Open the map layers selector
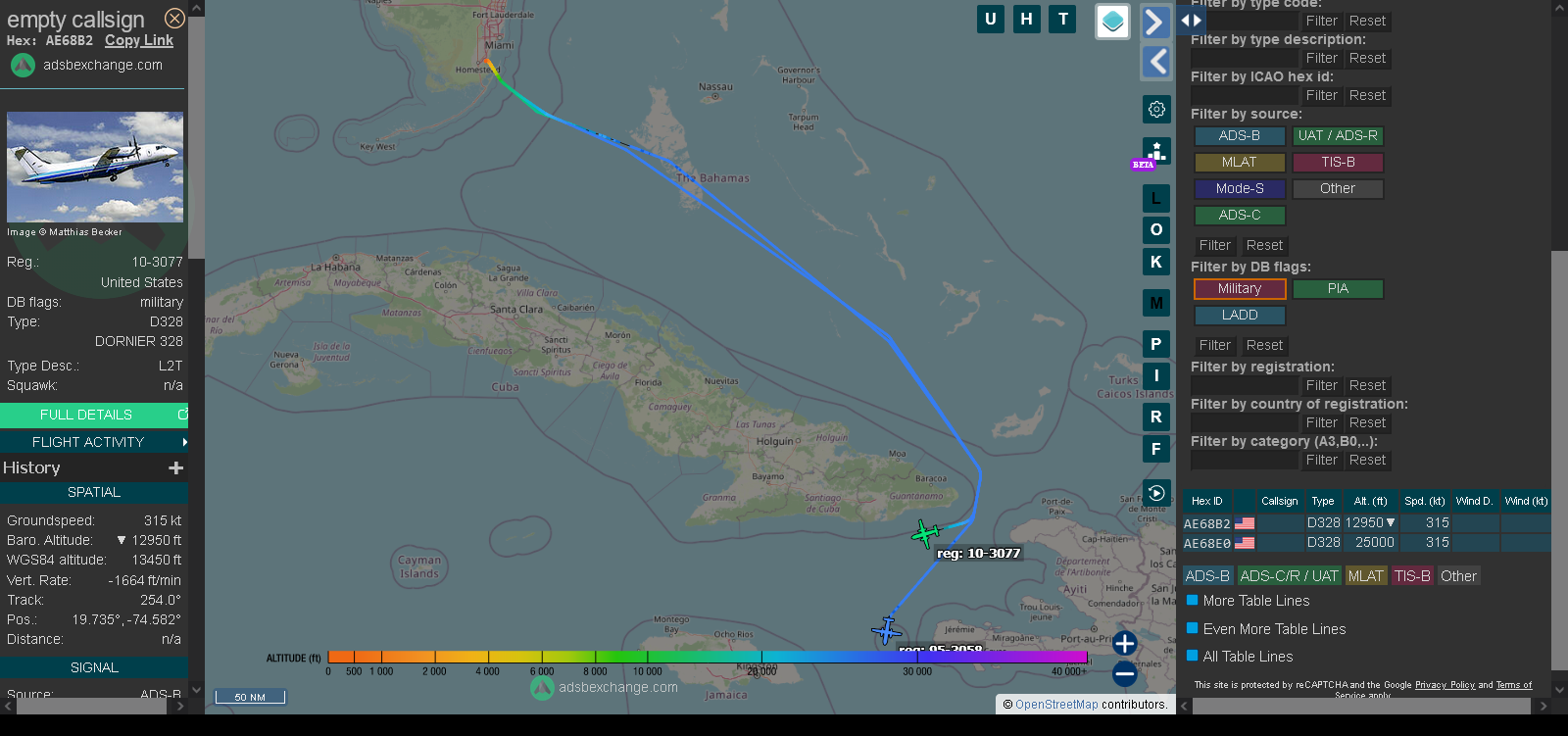The height and width of the screenshot is (736, 1568). (1112, 22)
